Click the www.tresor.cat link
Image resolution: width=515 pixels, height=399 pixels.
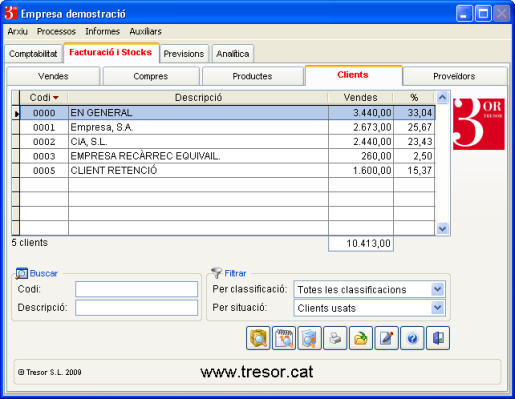(x=257, y=372)
